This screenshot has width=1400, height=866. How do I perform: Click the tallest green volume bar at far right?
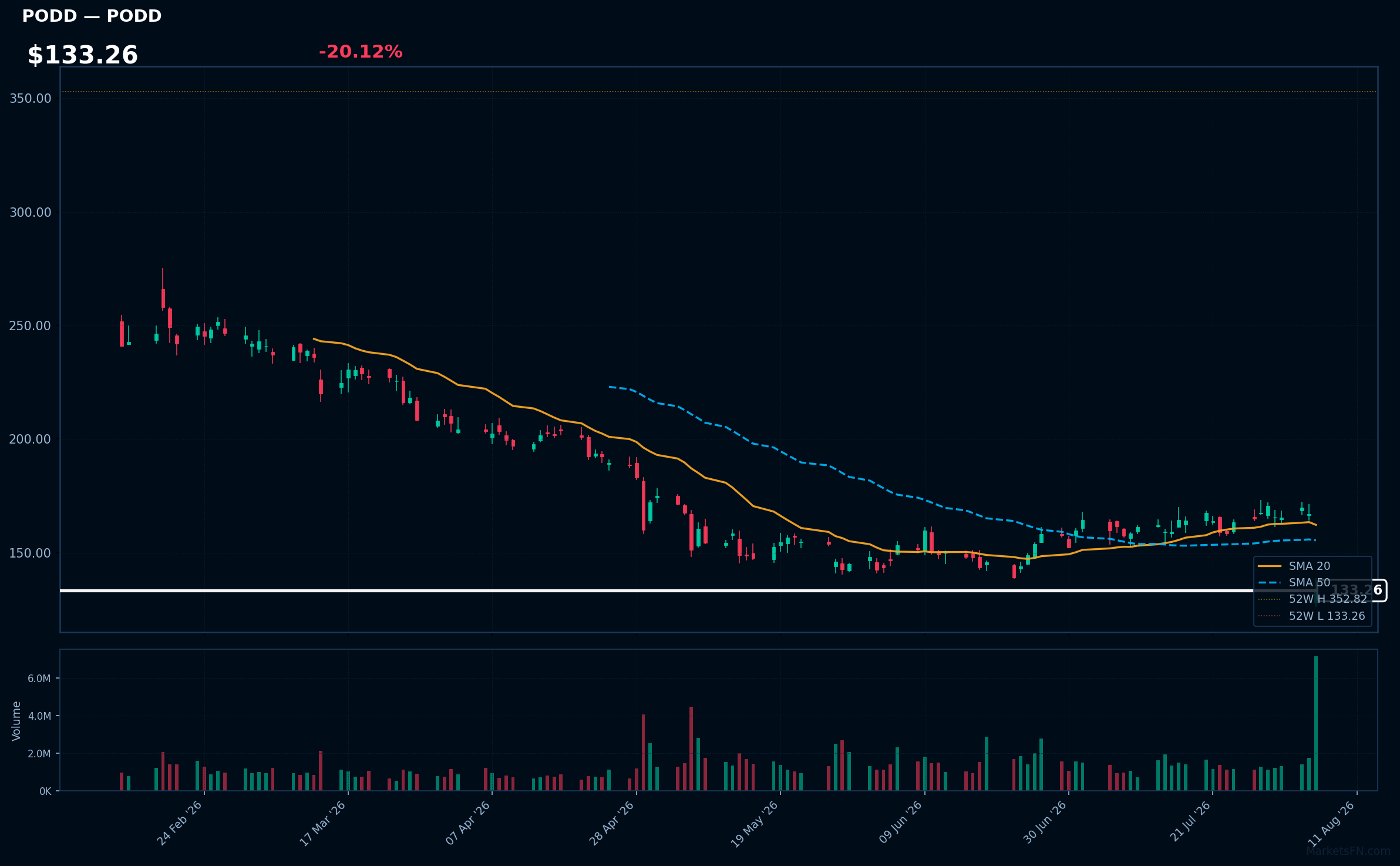[1316, 723]
